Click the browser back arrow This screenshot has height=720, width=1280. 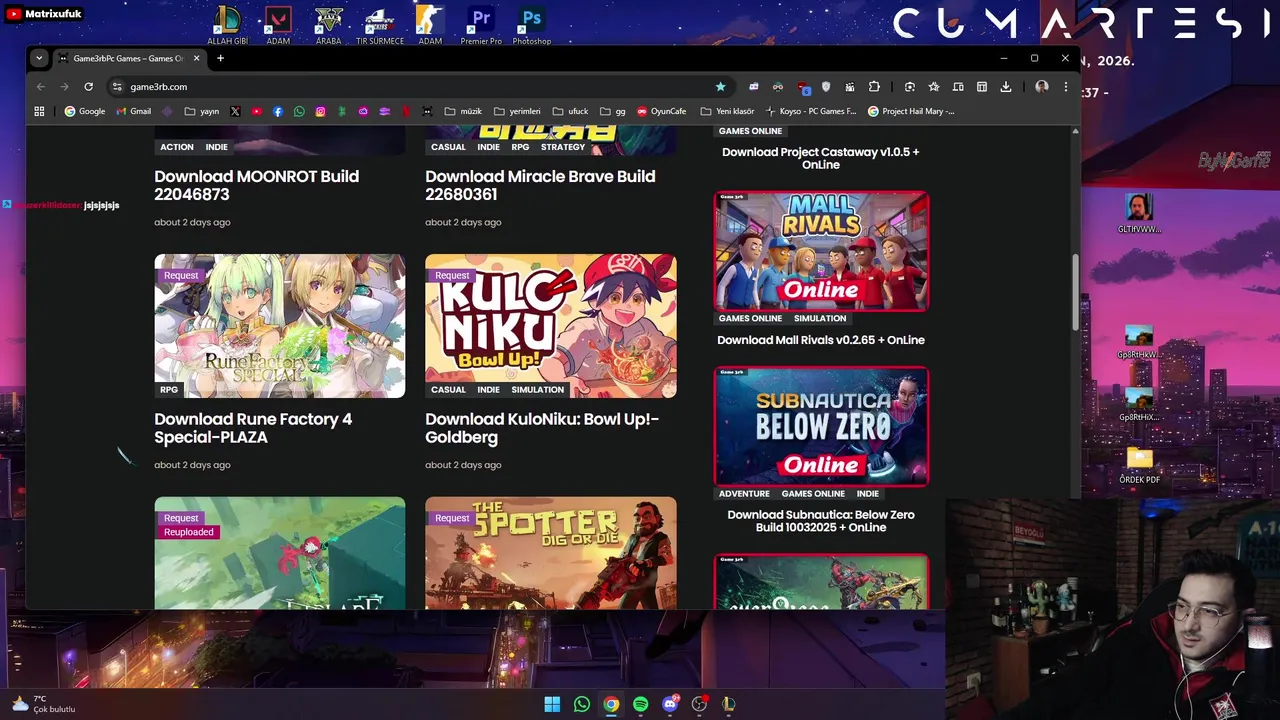[41, 87]
